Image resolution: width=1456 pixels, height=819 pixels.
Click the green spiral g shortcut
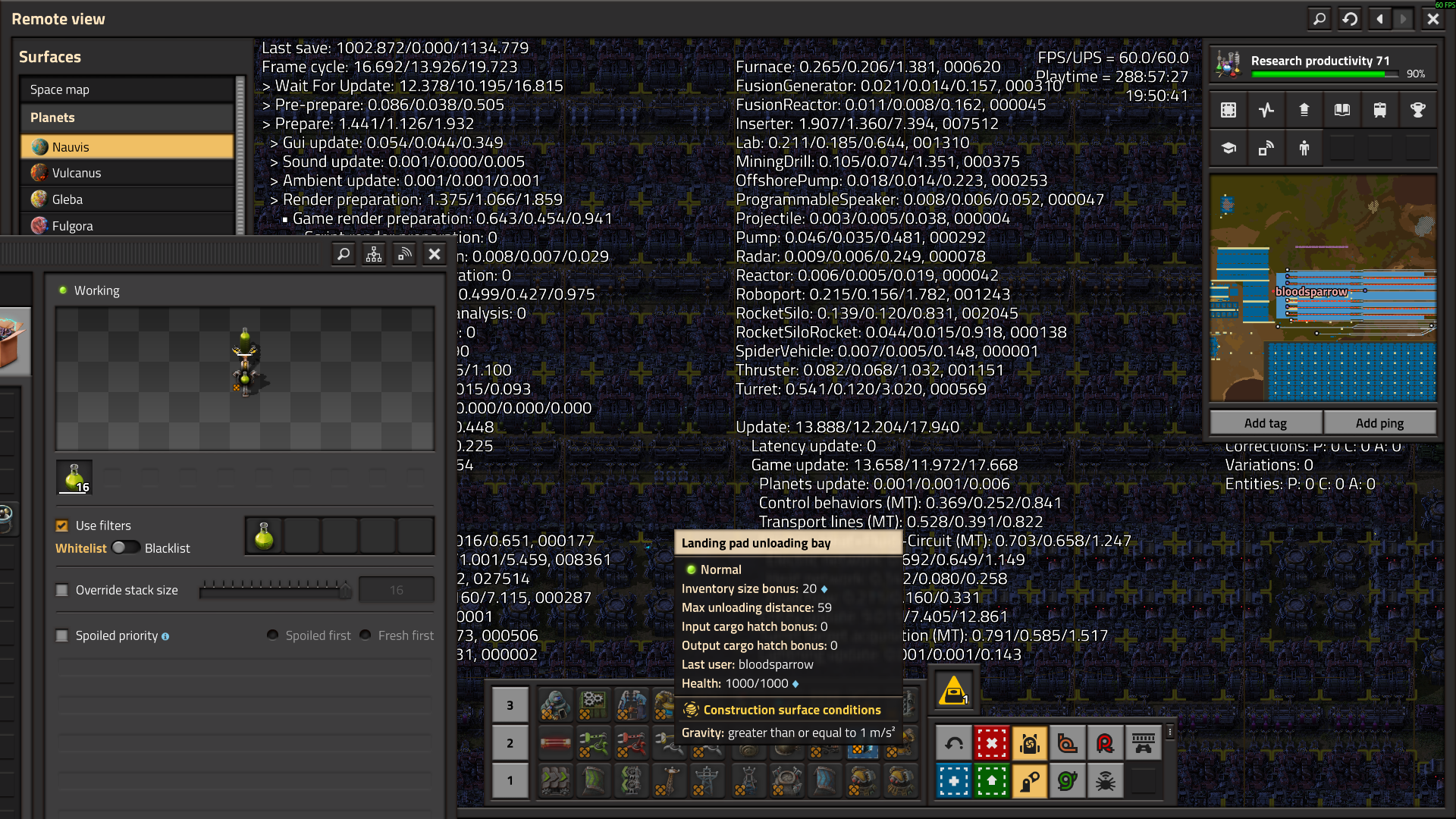[1068, 781]
